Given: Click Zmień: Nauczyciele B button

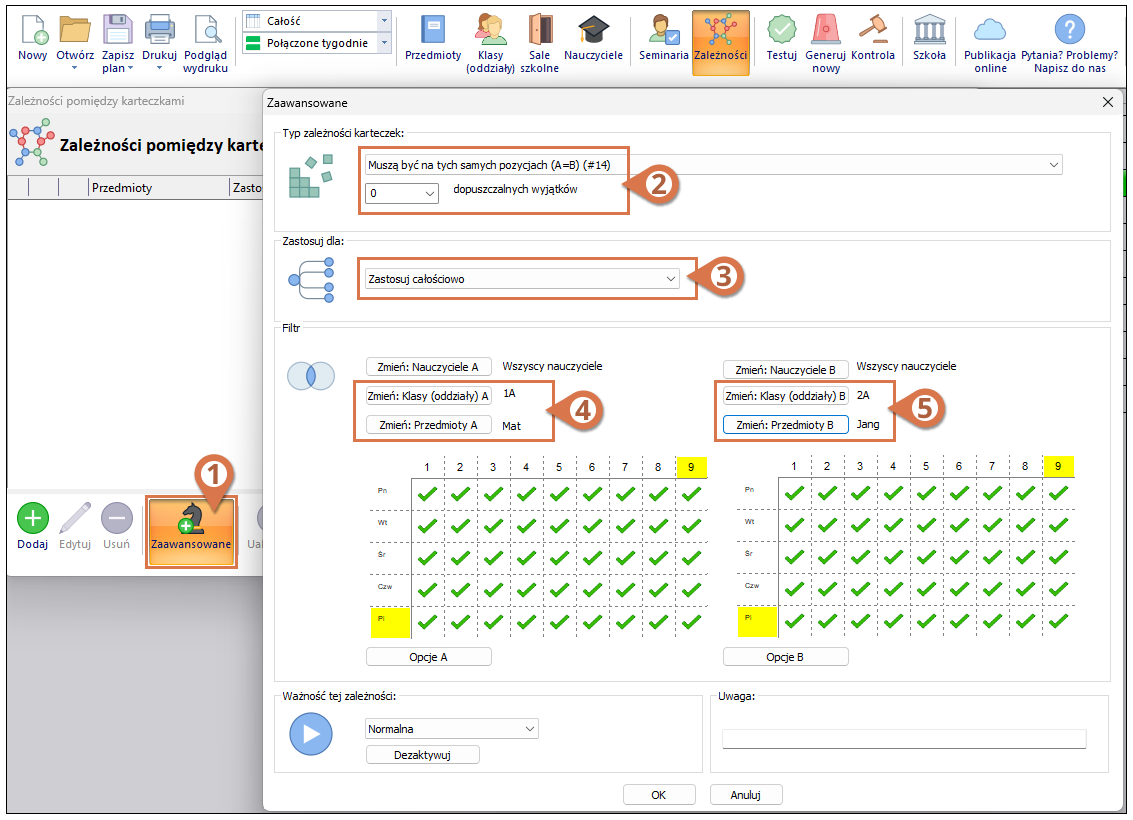Looking at the screenshot, I should pyautogui.click(x=785, y=370).
